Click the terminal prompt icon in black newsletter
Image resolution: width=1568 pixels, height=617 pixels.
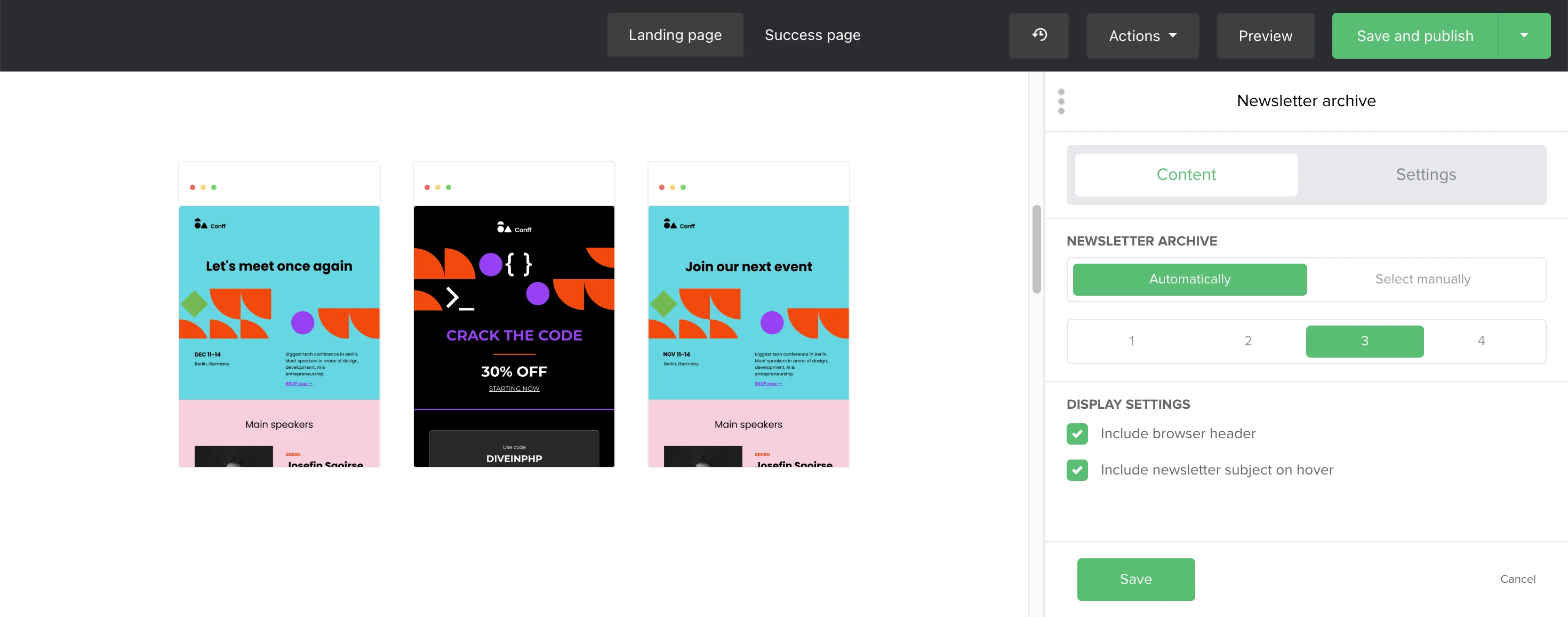pos(459,298)
